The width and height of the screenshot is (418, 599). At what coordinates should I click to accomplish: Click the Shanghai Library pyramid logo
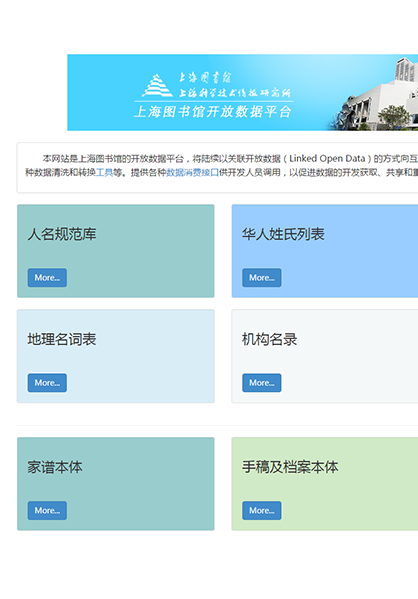coord(157,85)
